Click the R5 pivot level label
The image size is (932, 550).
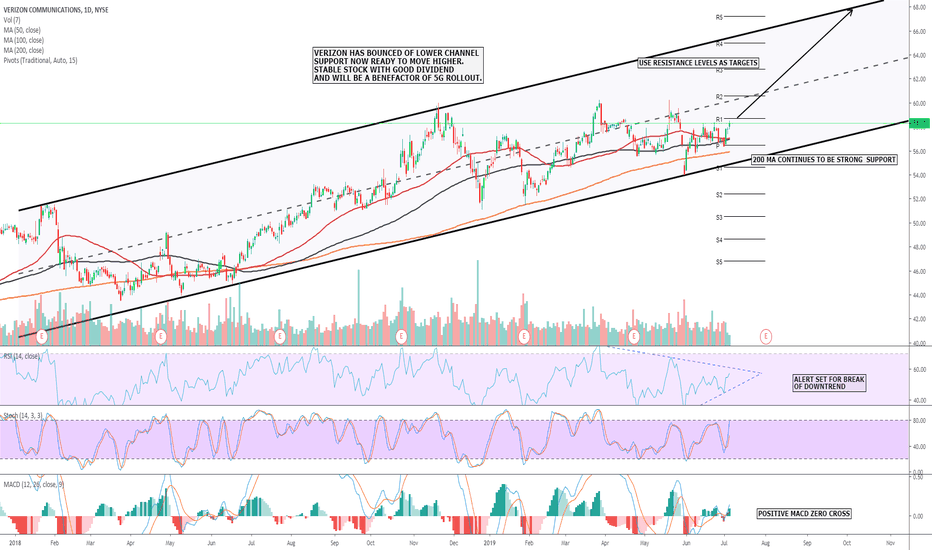[x=719, y=18]
